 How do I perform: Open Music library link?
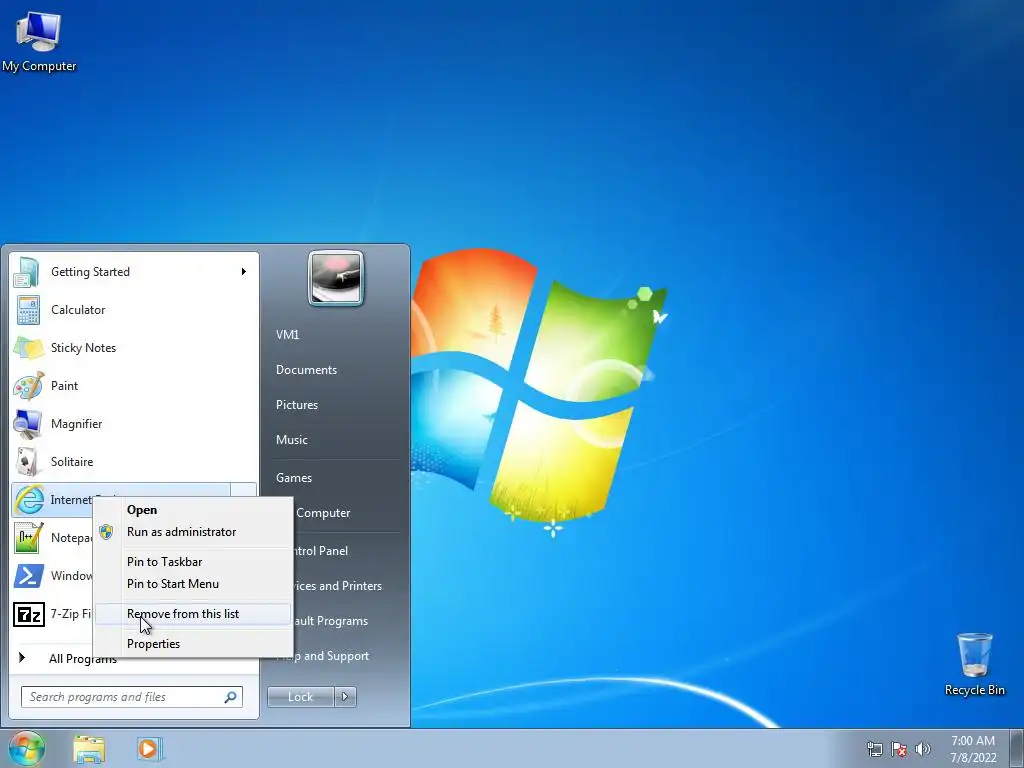coord(292,440)
